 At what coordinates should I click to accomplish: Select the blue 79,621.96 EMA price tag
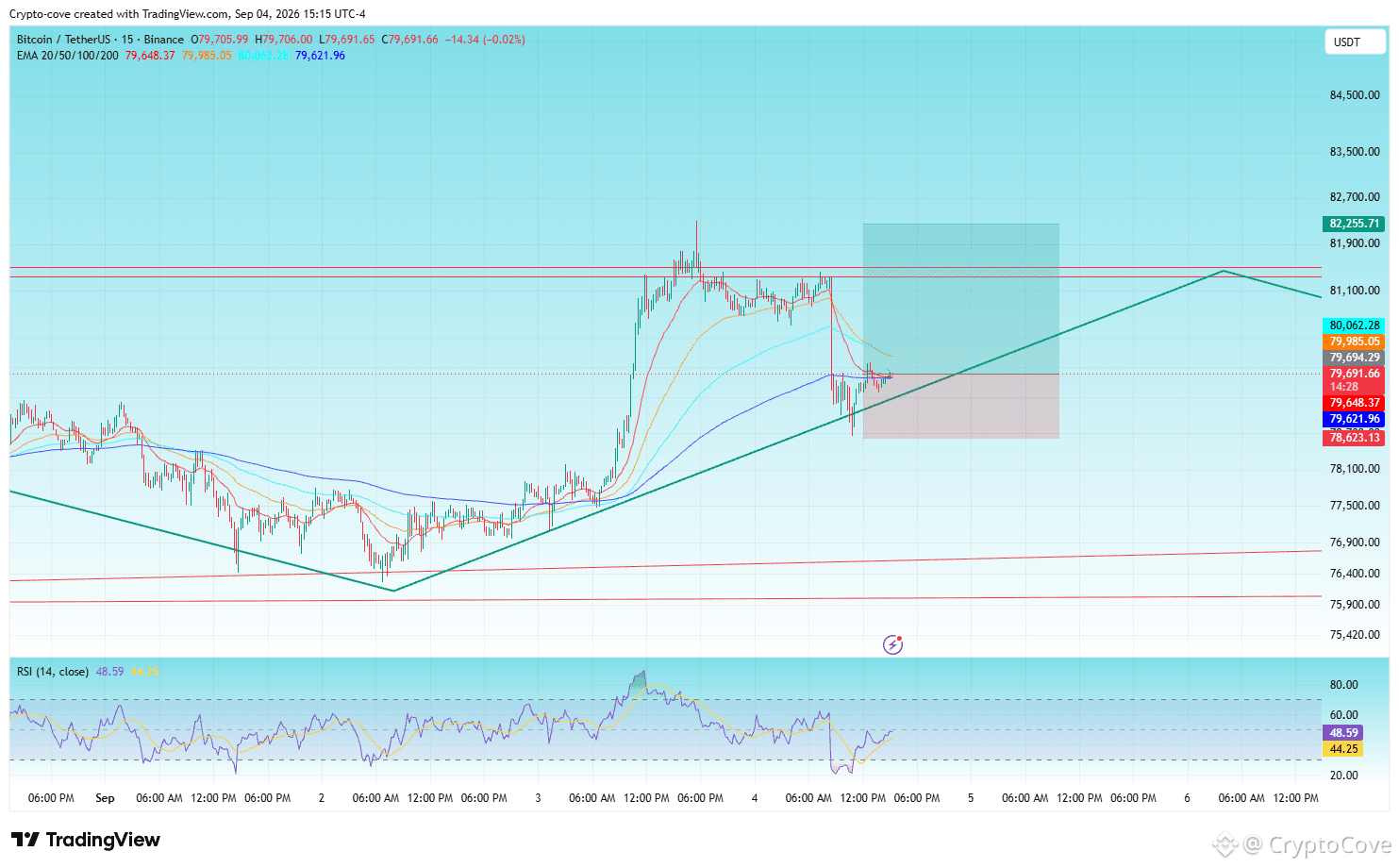click(x=1354, y=419)
